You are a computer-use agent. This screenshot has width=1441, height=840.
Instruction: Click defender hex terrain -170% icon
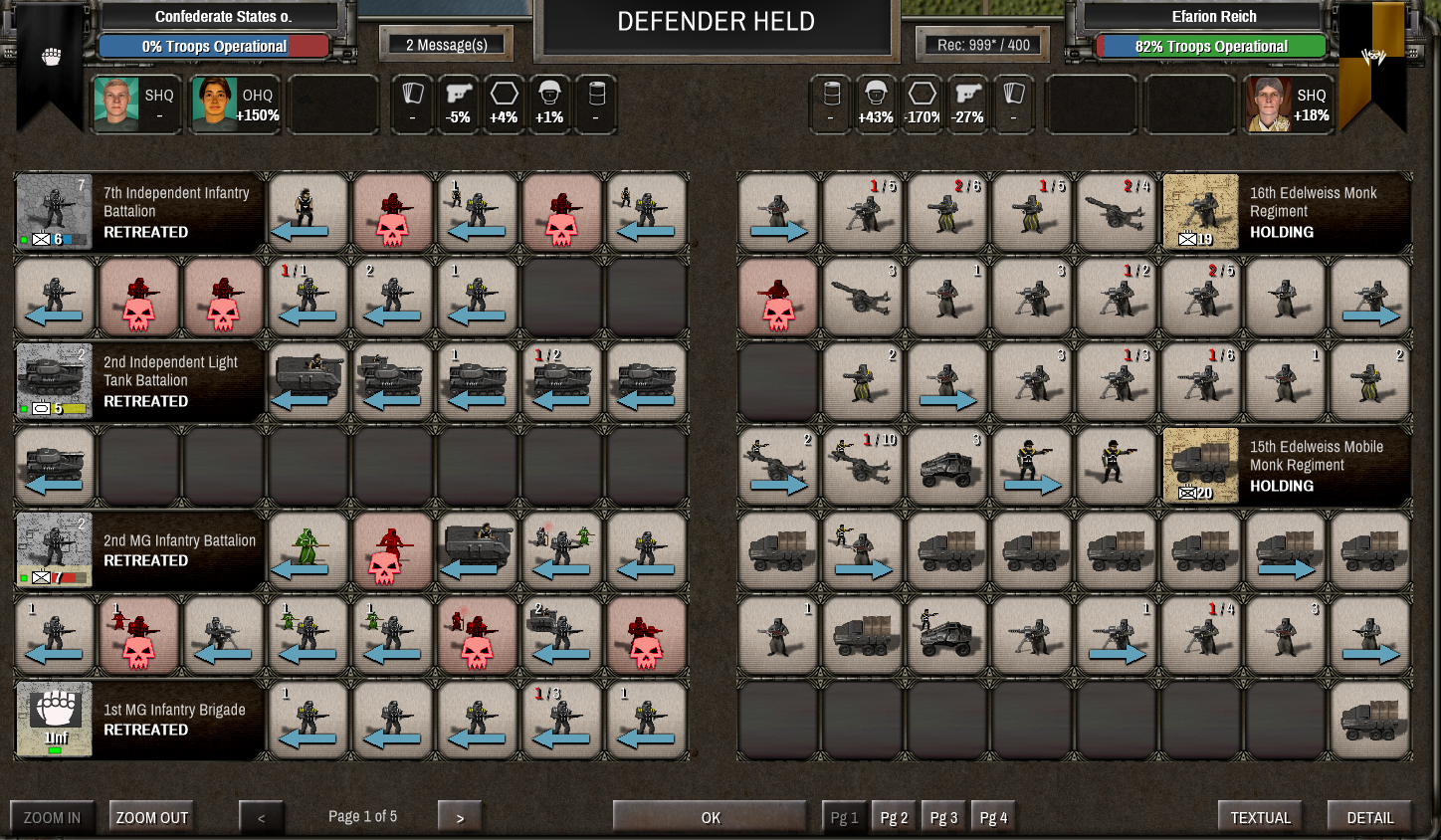click(x=923, y=105)
